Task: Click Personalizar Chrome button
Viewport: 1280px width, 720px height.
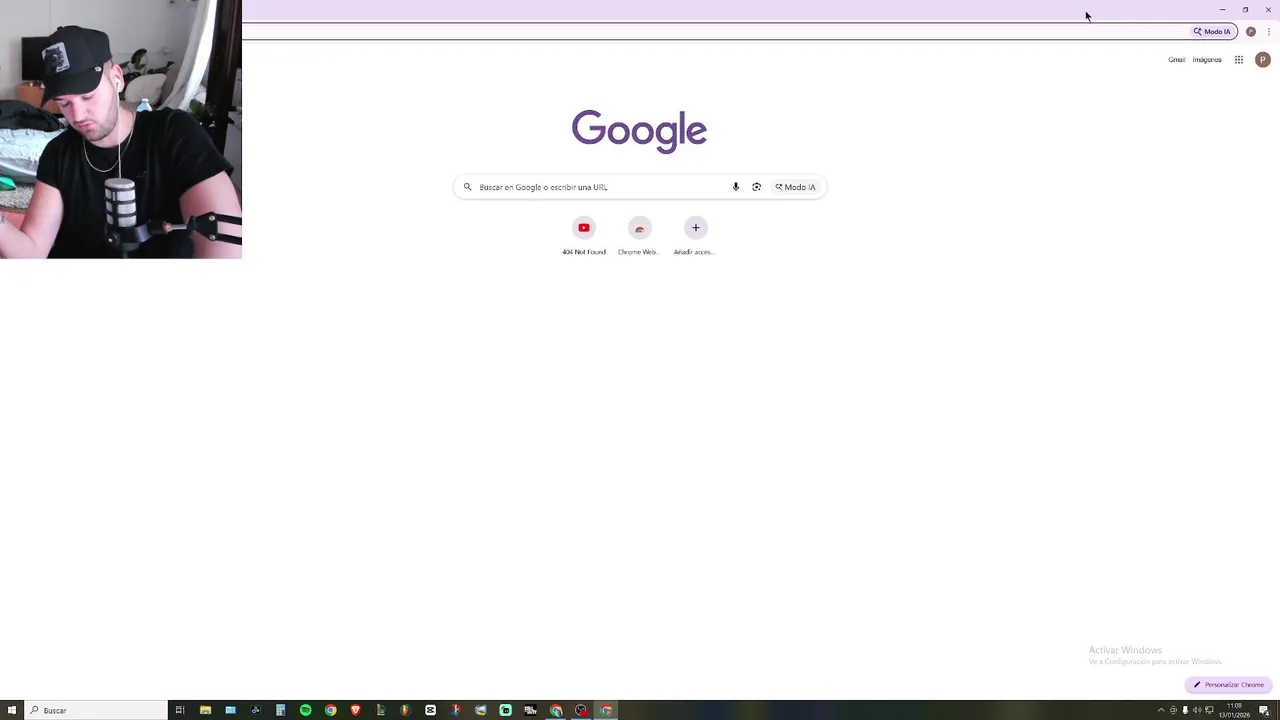Action: [x=1228, y=685]
